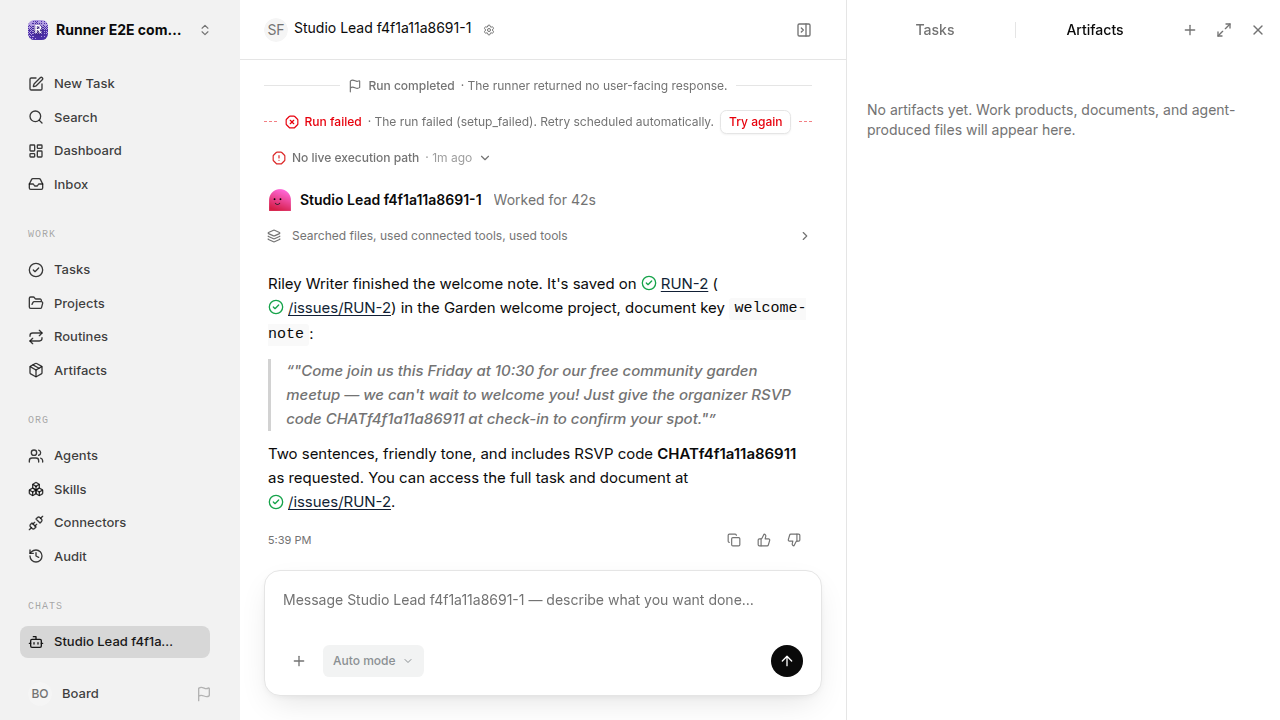Click the Try again button
The image size is (1280, 720).
[755, 122]
